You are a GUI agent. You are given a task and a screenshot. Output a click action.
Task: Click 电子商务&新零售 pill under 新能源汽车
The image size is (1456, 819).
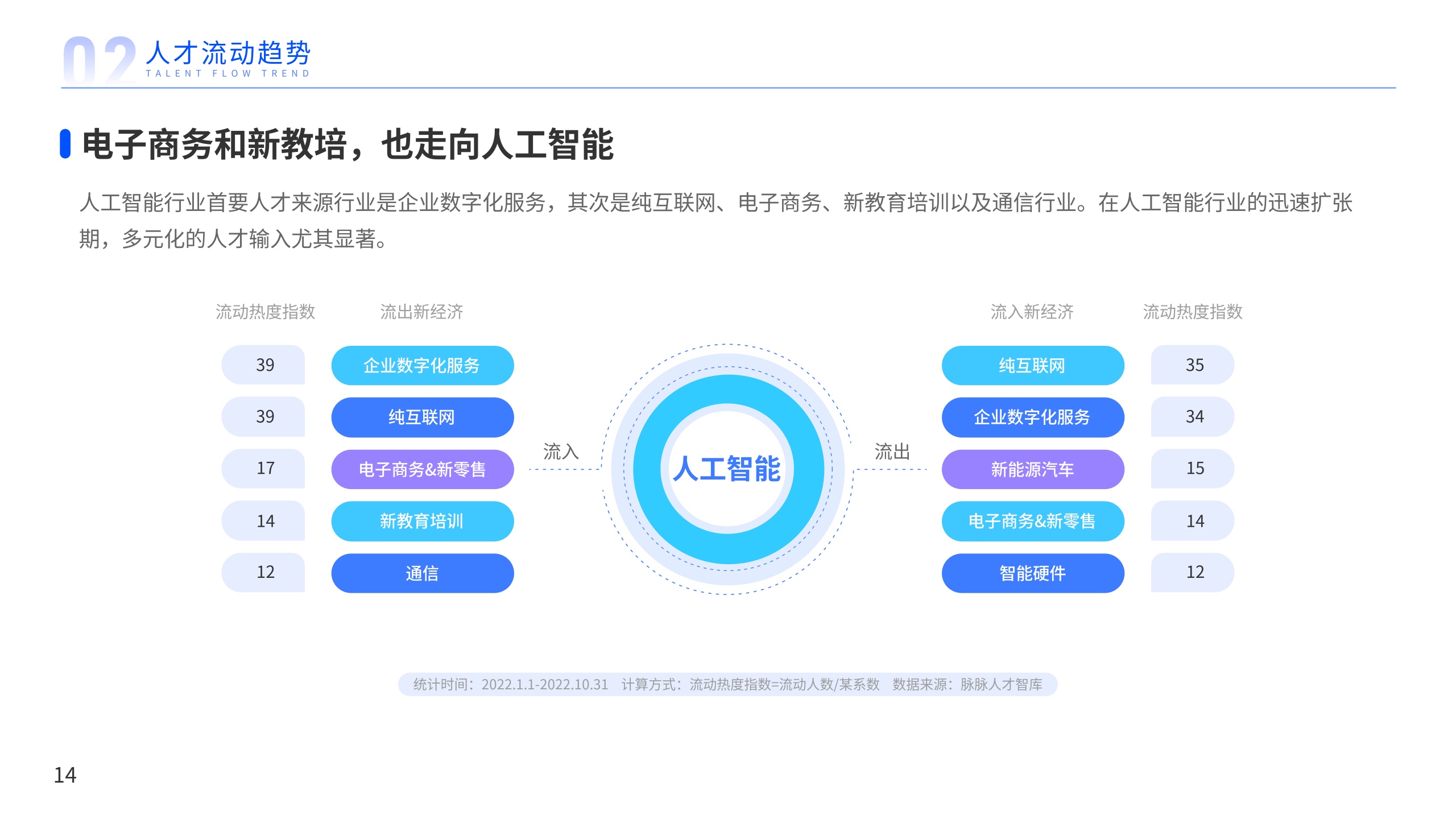(1033, 521)
